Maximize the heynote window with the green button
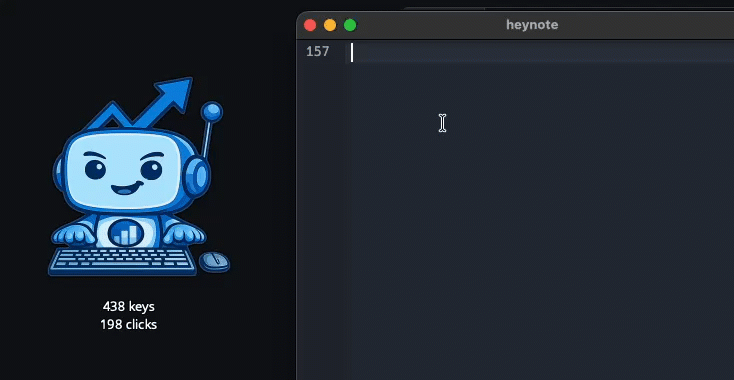The height and width of the screenshot is (380, 734). pos(350,25)
